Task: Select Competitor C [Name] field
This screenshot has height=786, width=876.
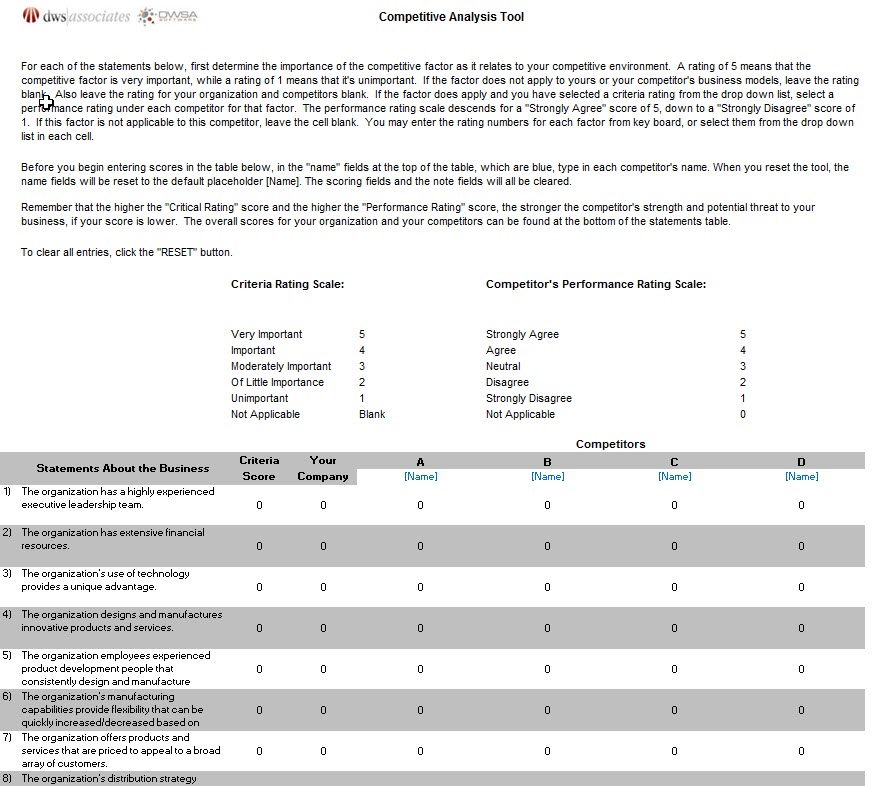Action: tap(674, 477)
